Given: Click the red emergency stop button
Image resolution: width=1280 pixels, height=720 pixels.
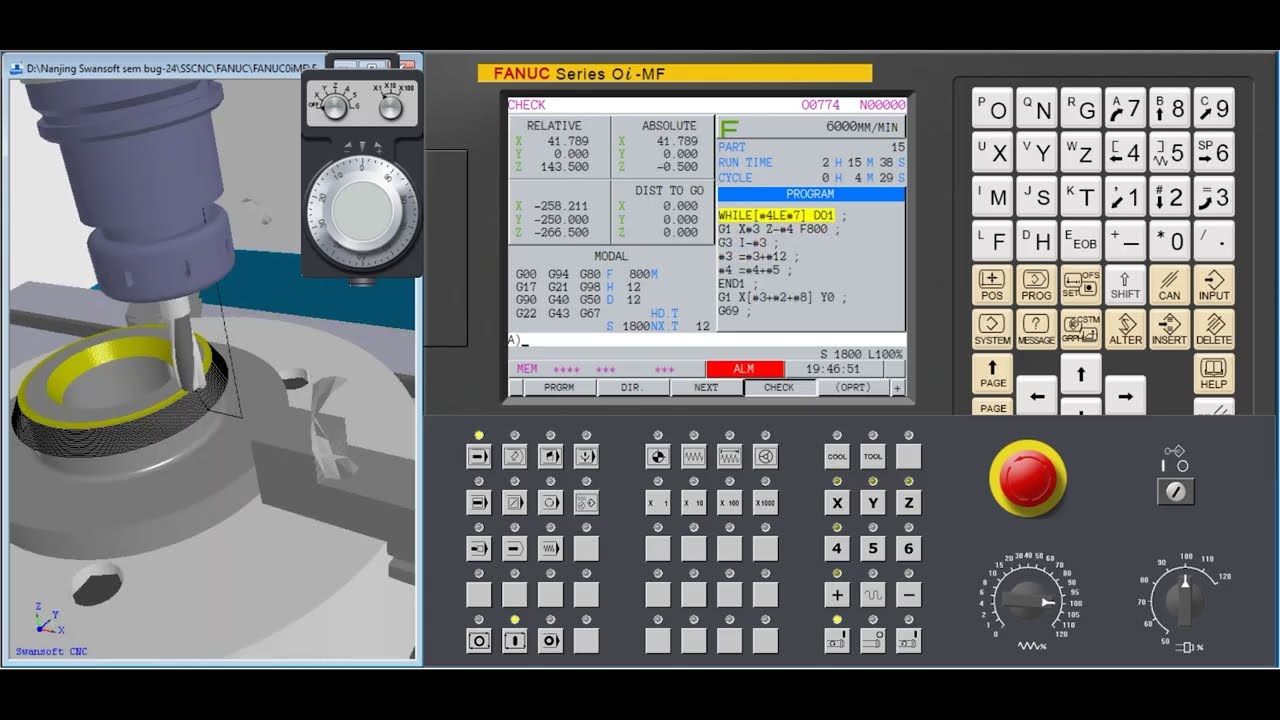Looking at the screenshot, I should (1028, 477).
